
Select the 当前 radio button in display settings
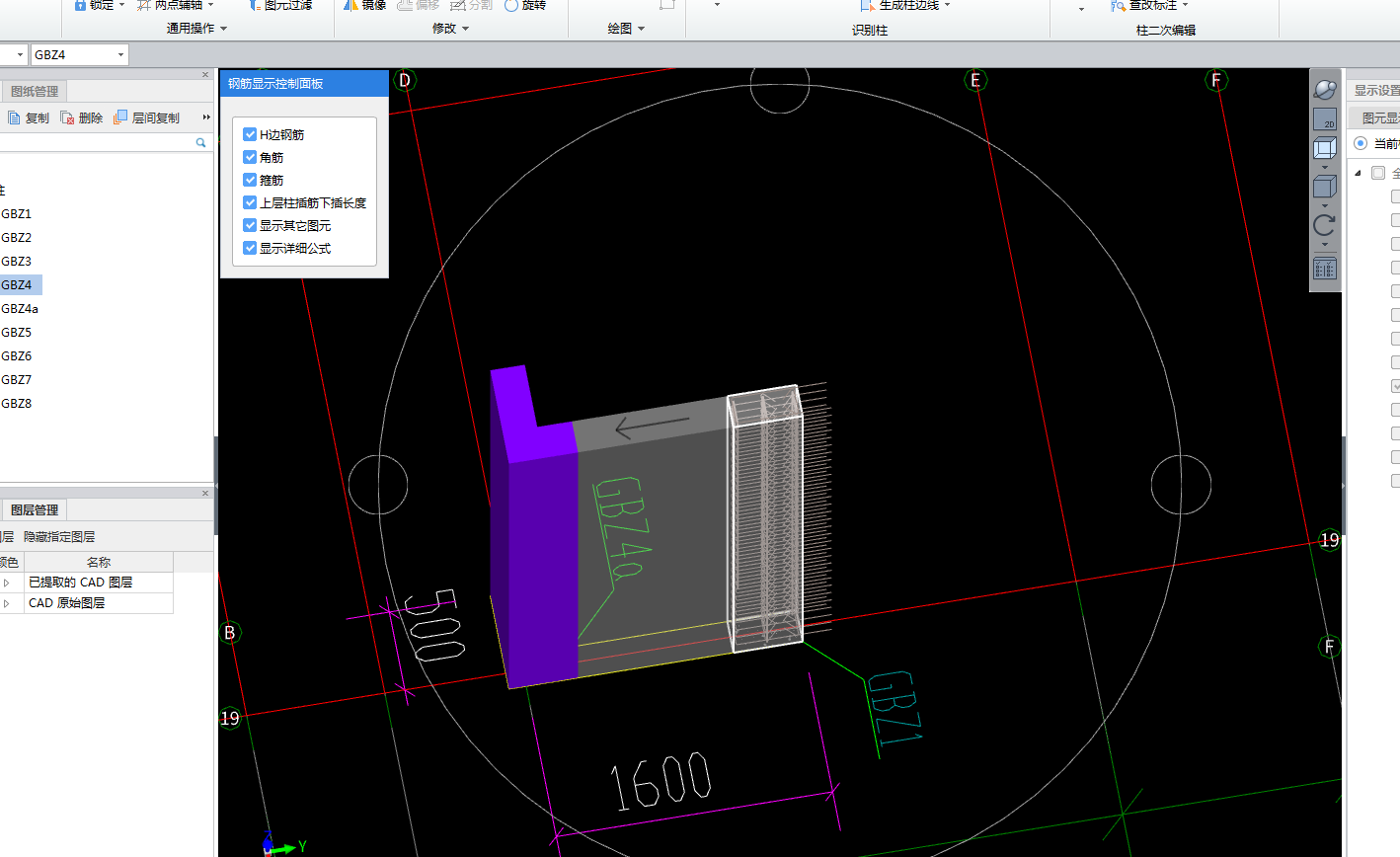[1361, 143]
